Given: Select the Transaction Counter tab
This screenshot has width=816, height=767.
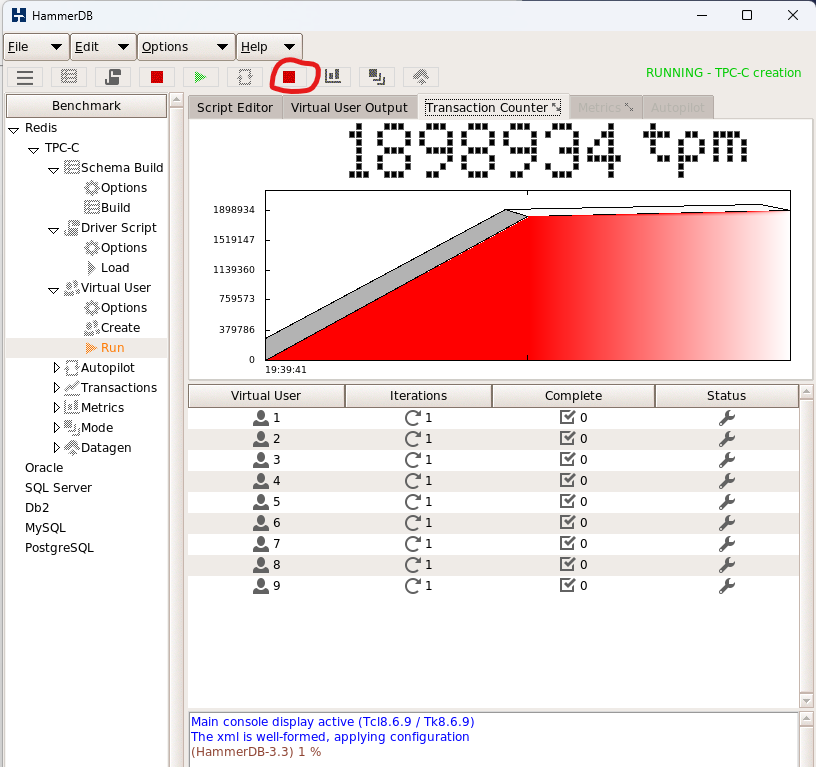Looking at the screenshot, I should point(487,108).
